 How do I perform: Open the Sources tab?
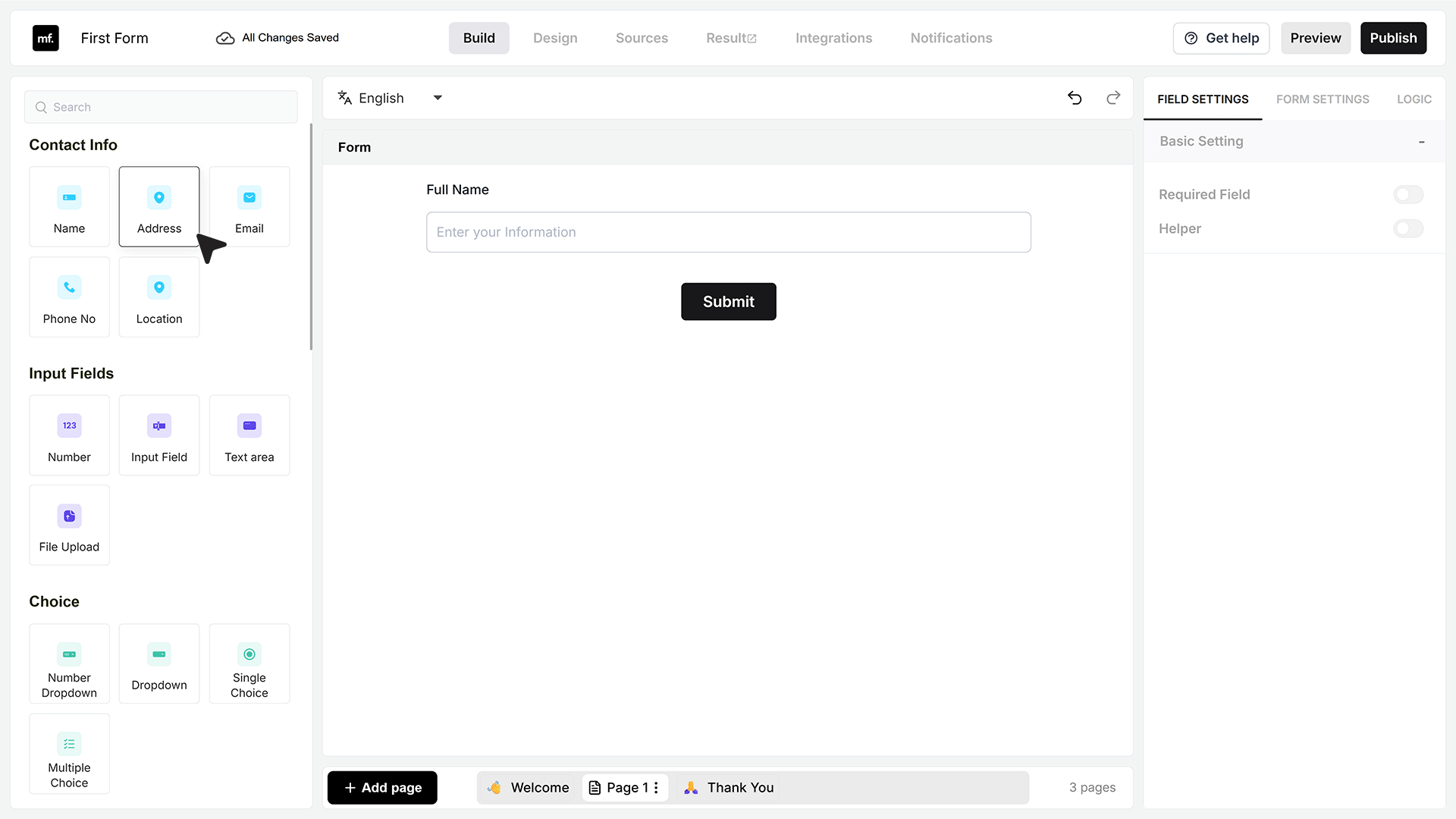[x=642, y=38]
